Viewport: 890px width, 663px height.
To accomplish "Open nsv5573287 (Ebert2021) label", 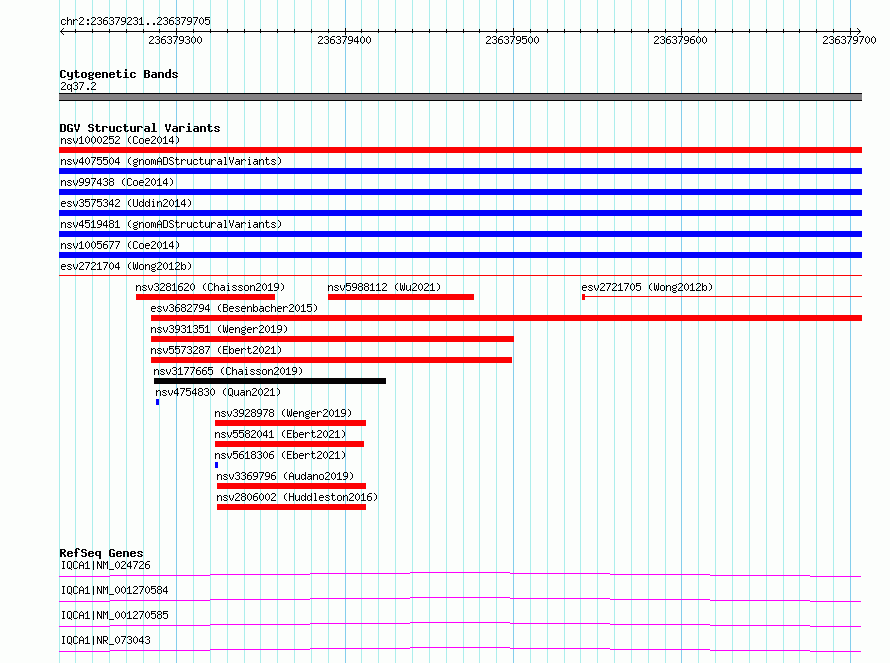I will tap(216, 350).
